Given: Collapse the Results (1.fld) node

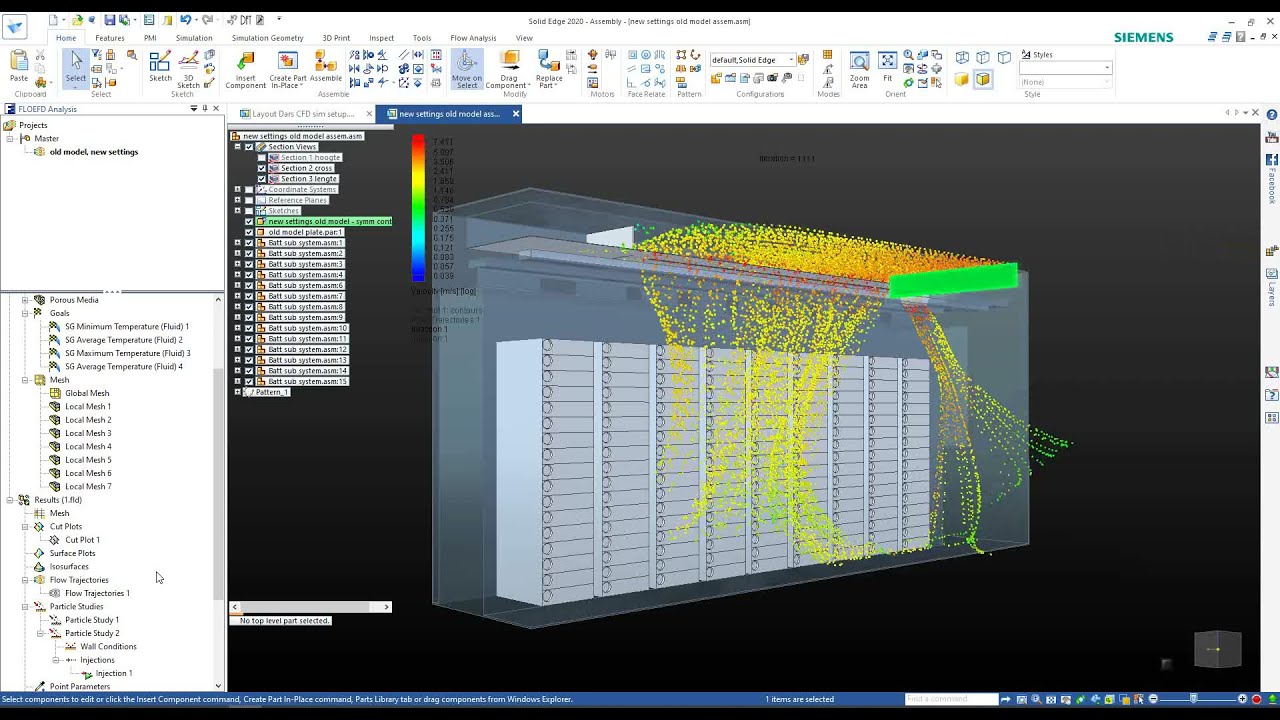Looking at the screenshot, I should (x=10, y=500).
